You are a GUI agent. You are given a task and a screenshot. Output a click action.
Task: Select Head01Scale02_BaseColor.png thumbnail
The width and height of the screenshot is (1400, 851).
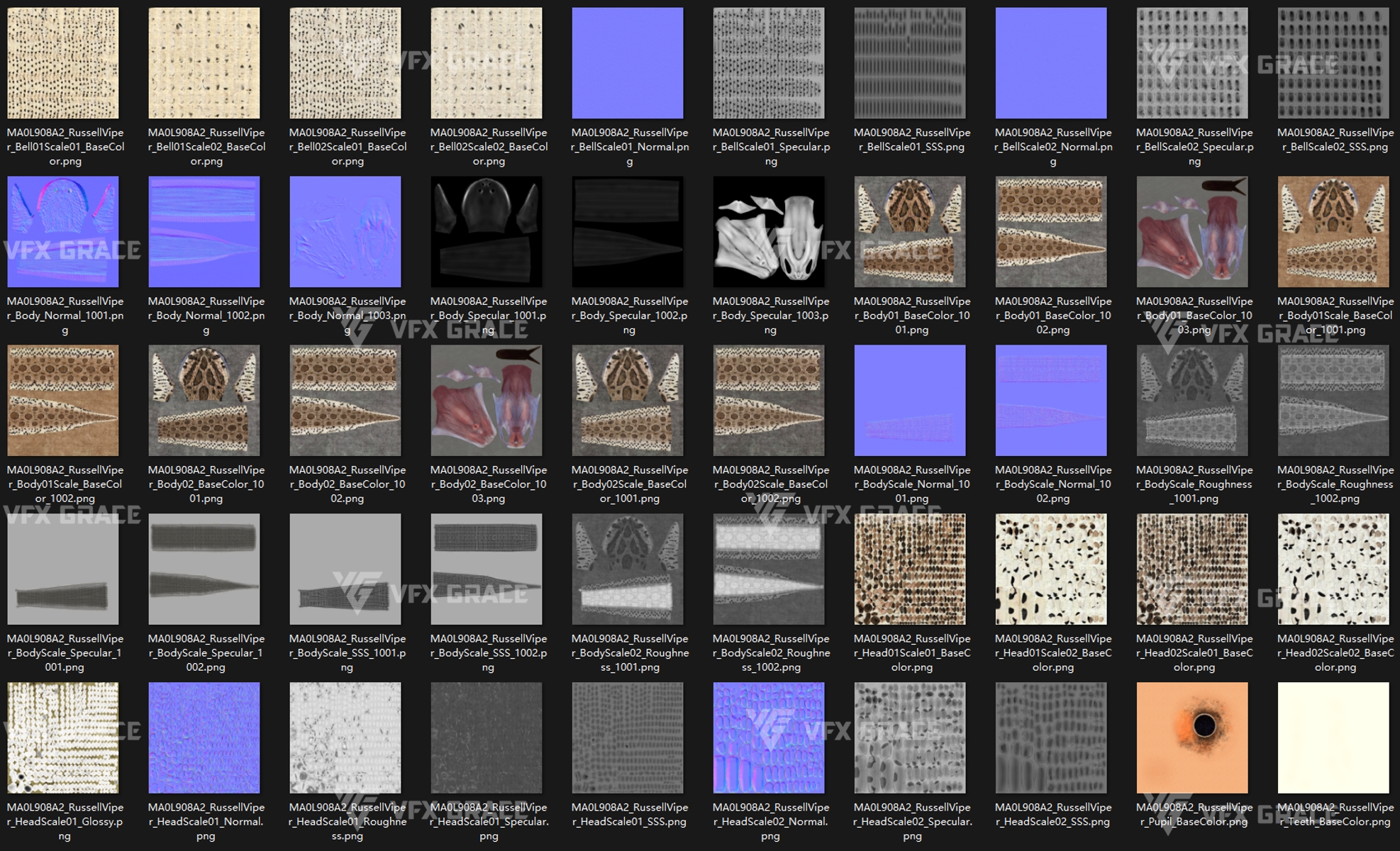click(1051, 569)
